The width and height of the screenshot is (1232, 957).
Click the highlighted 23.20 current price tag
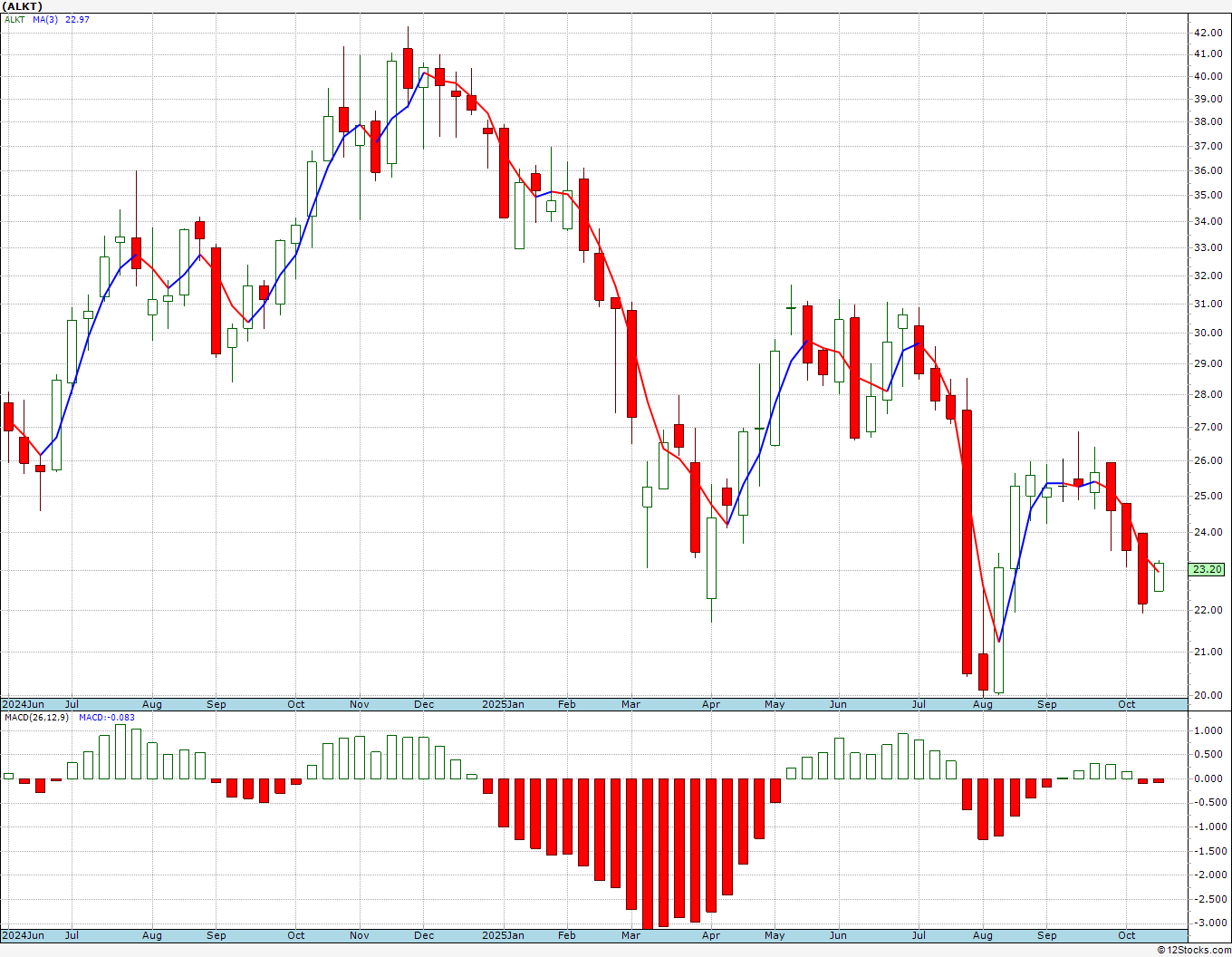coord(1208,569)
